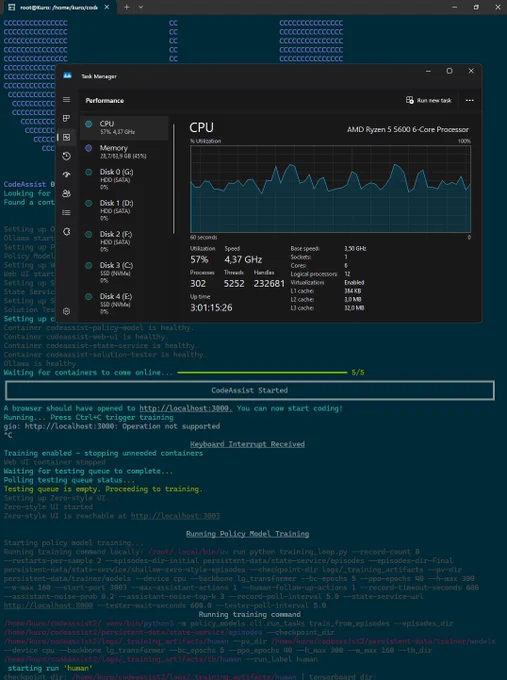This screenshot has height=680, width=507.
Task: Open the Users page in Task Manager
Action: tap(66, 193)
